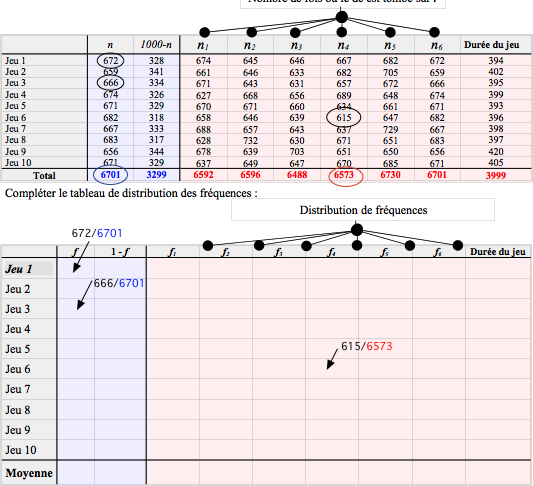Click the value 328 in row Jeu 1

click(x=156, y=60)
